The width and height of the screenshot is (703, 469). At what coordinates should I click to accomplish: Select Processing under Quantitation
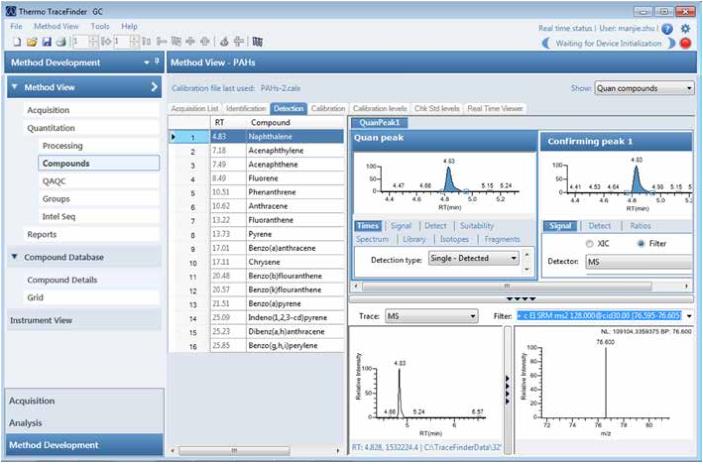(x=63, y=146)
